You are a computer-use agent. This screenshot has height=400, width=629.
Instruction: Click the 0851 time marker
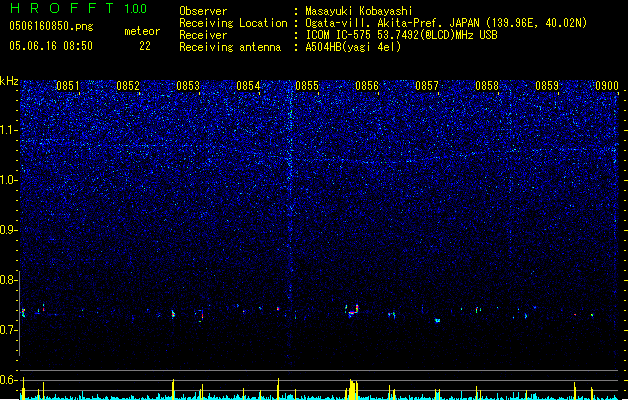68,86
